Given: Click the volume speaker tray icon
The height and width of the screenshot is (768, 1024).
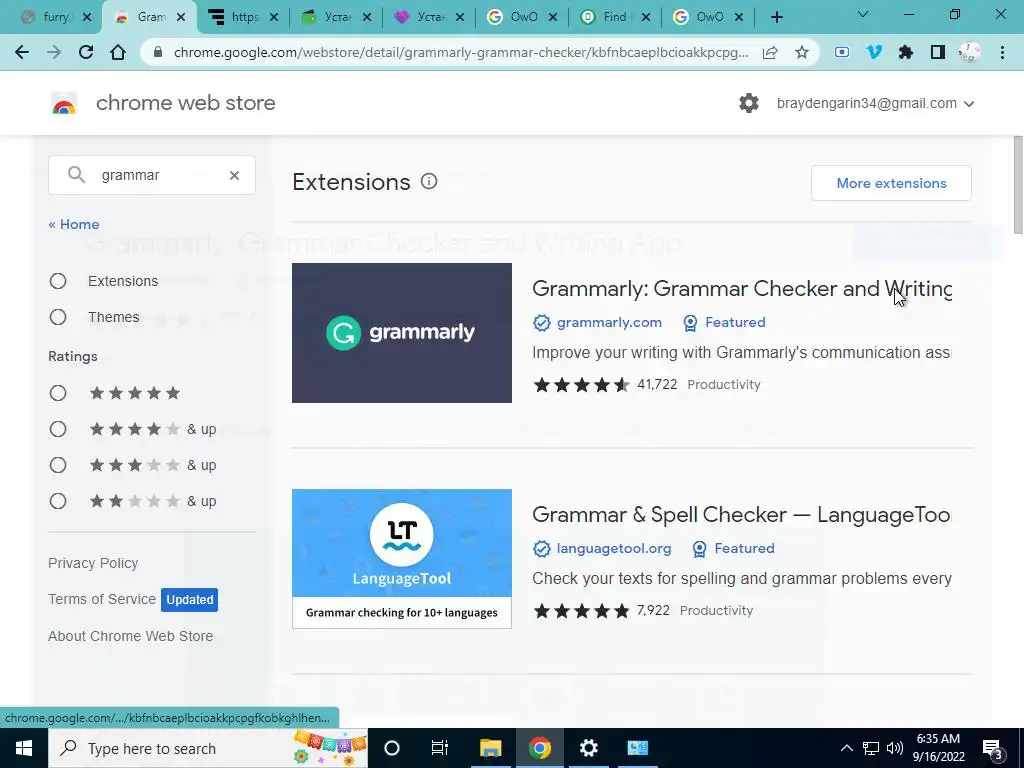Looking at the screenshot, I should coord(895,748).
